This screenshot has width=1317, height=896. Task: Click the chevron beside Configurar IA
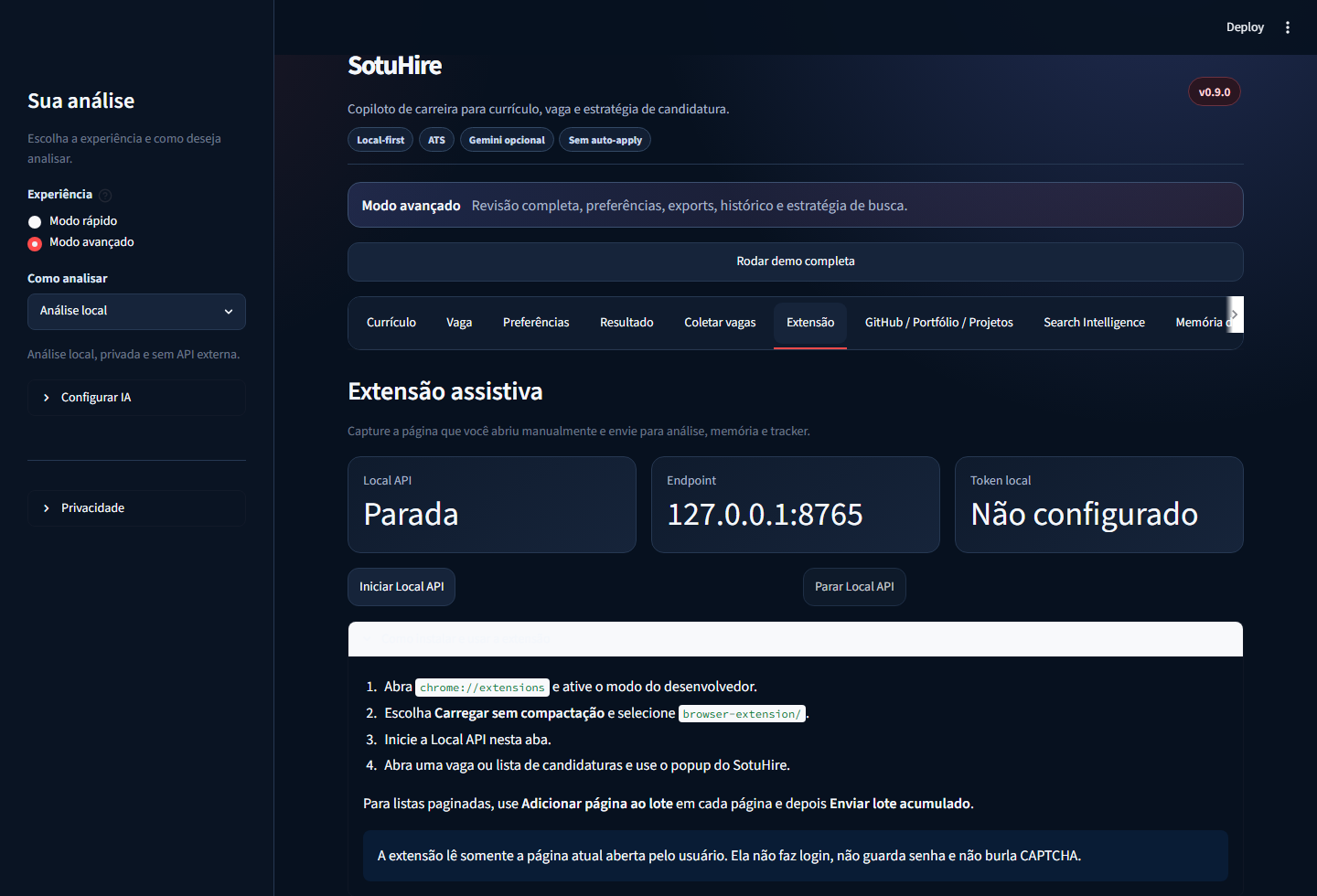tap(47, 398)
